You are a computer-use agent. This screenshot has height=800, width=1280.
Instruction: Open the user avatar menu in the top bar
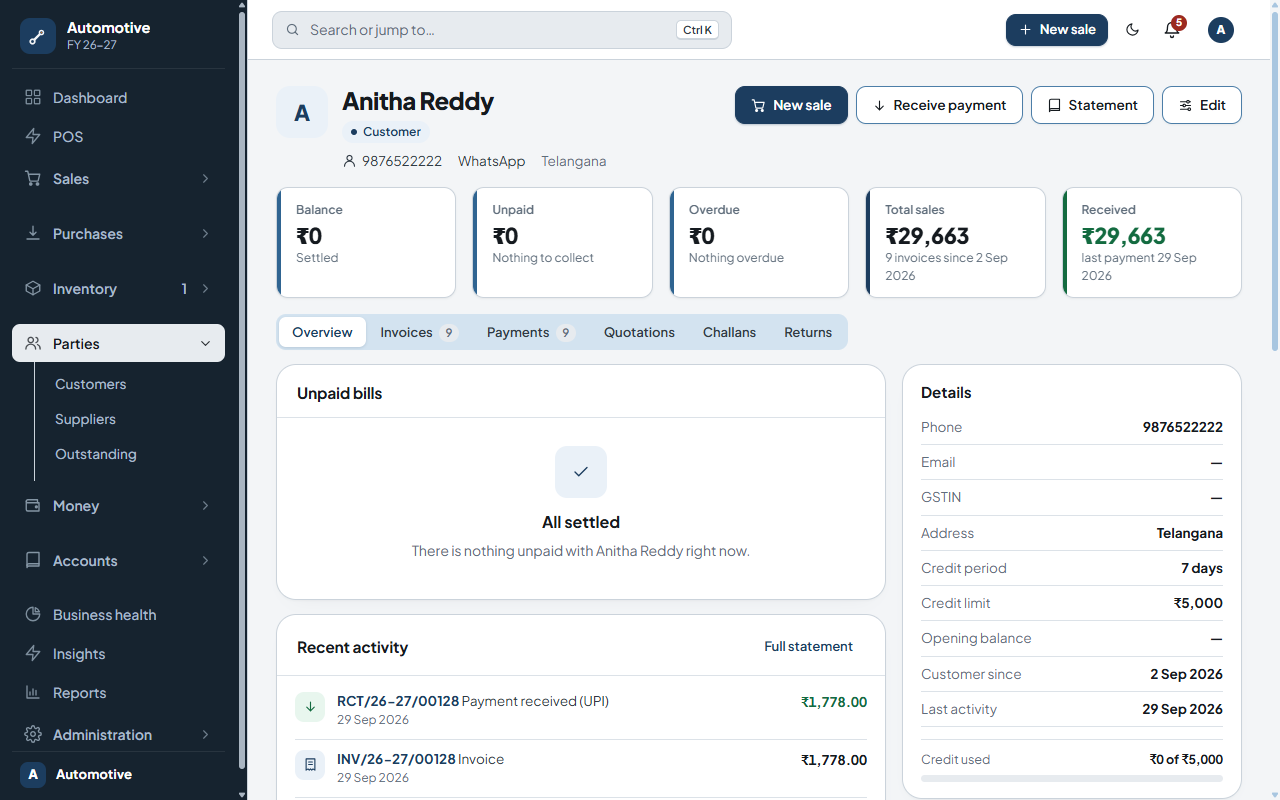[1221, 30]
